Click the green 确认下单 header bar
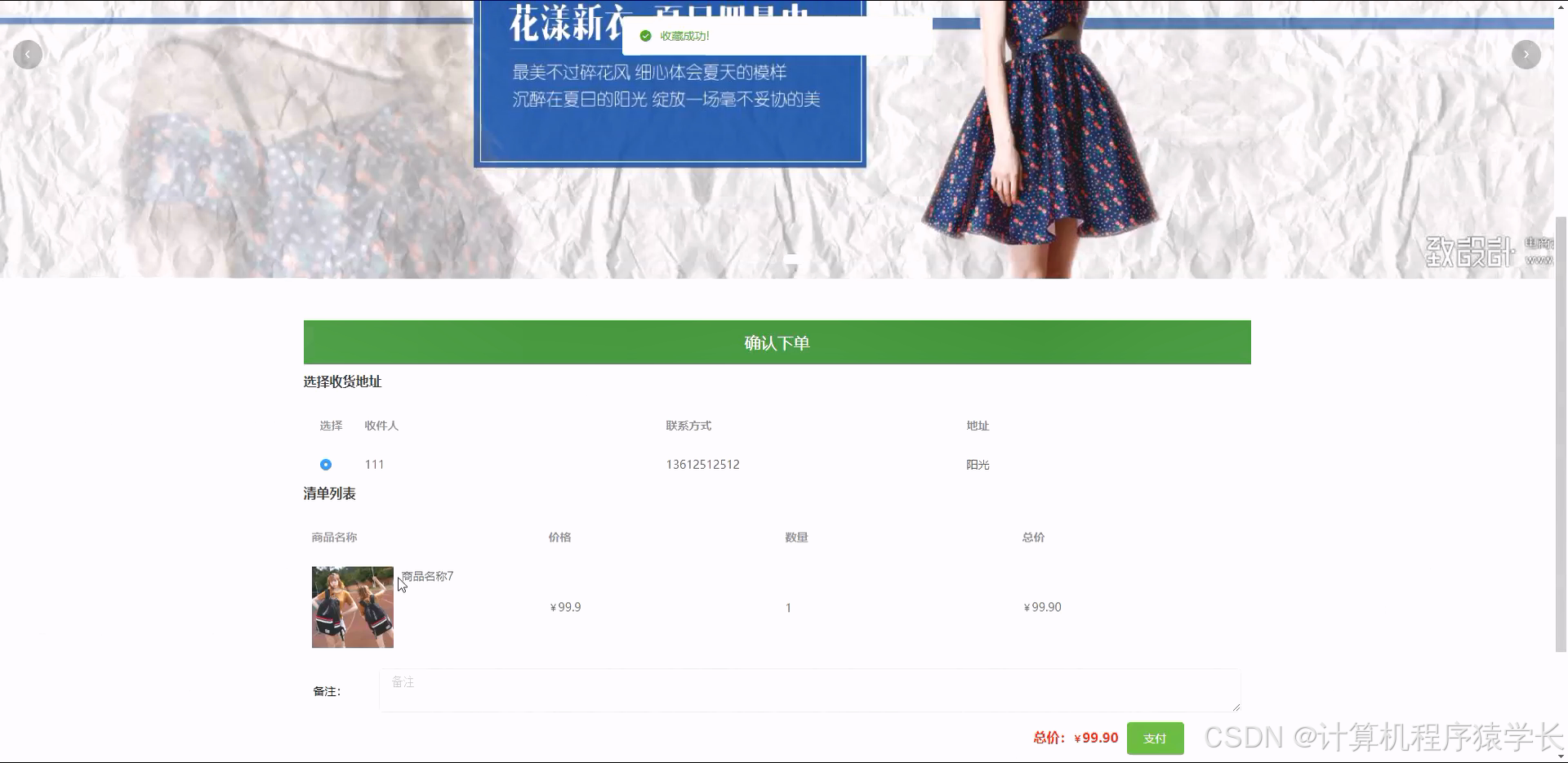Viewport: 1568px width, 763px height. click(776, 342)
